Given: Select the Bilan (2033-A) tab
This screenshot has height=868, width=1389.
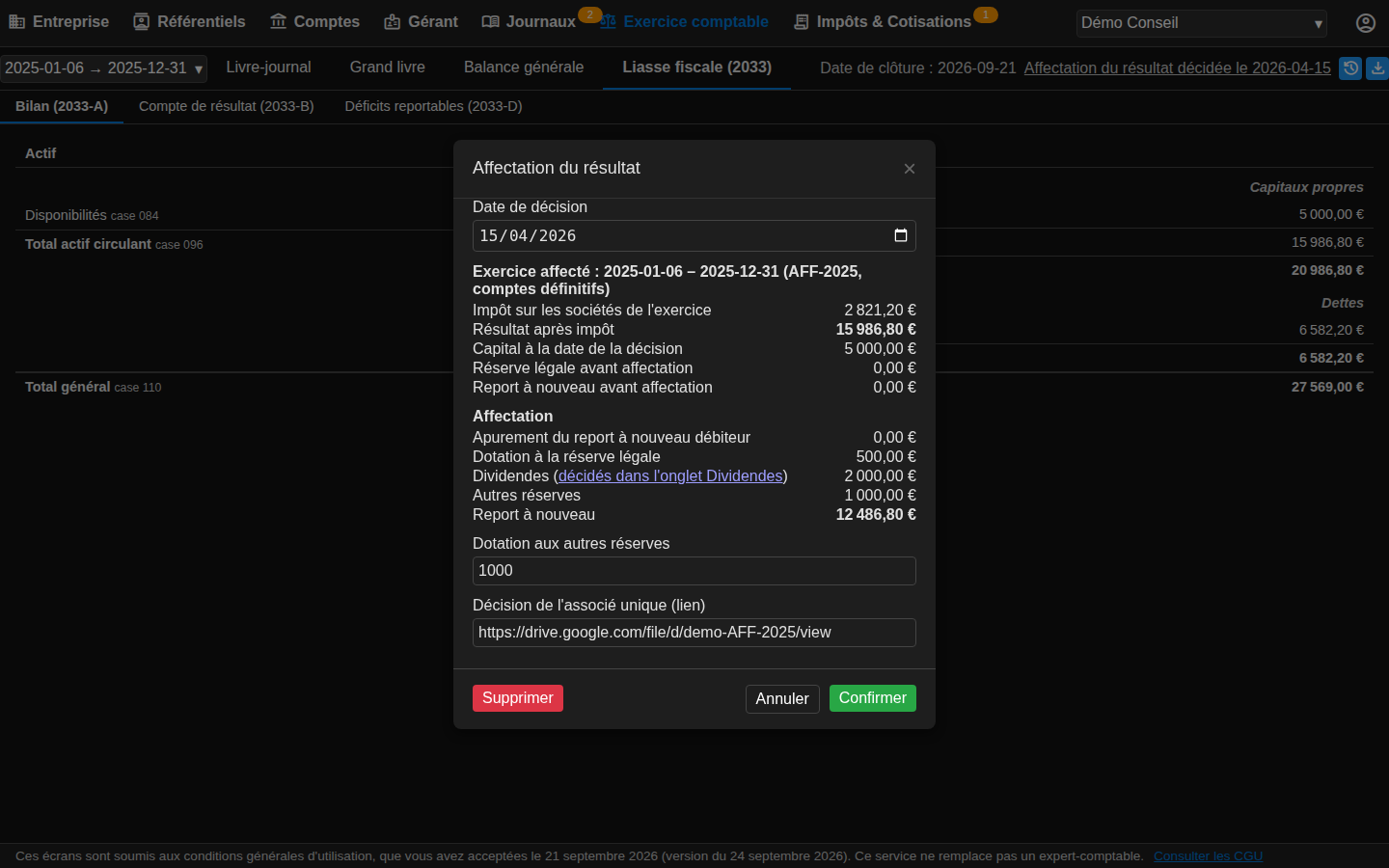Looking at the screenshot, I should pyautogui.click(x=62, y=106).
